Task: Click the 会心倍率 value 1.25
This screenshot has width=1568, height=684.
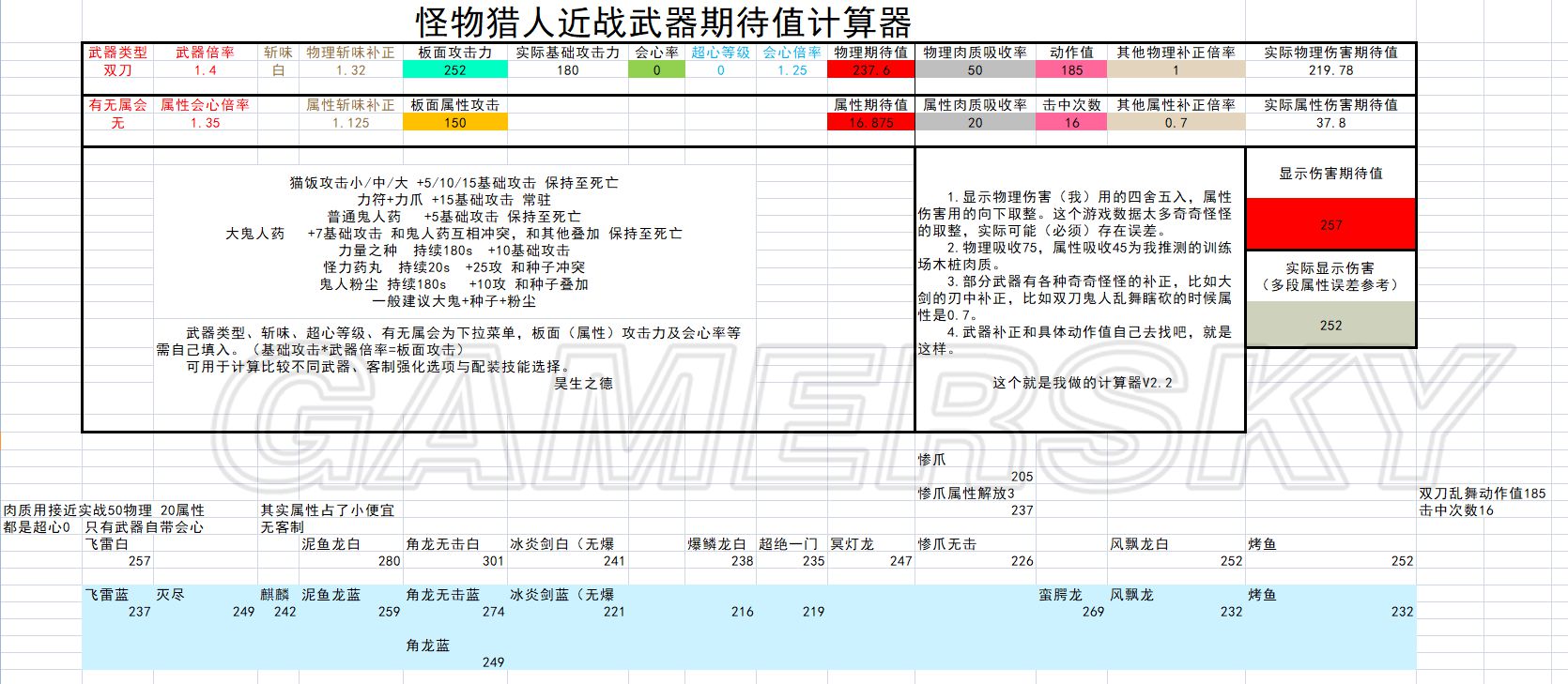Action: click(792, 70)
